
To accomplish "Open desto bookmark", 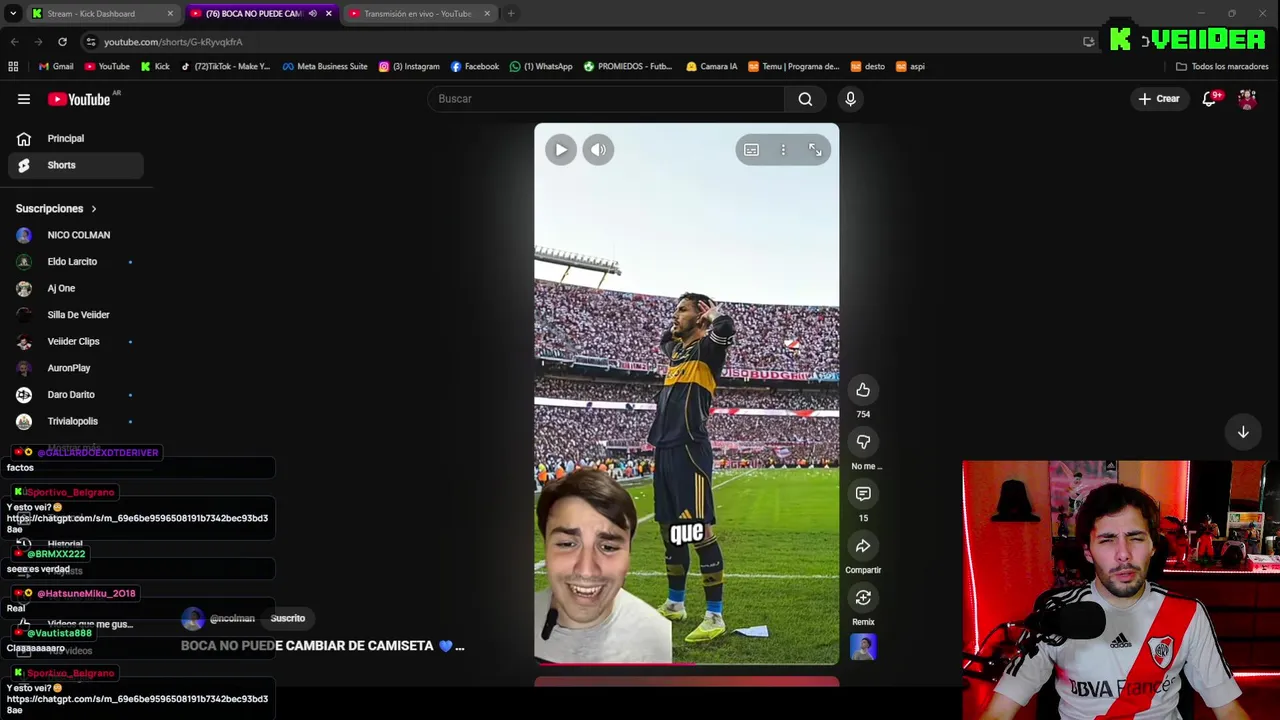I will 868,67.
